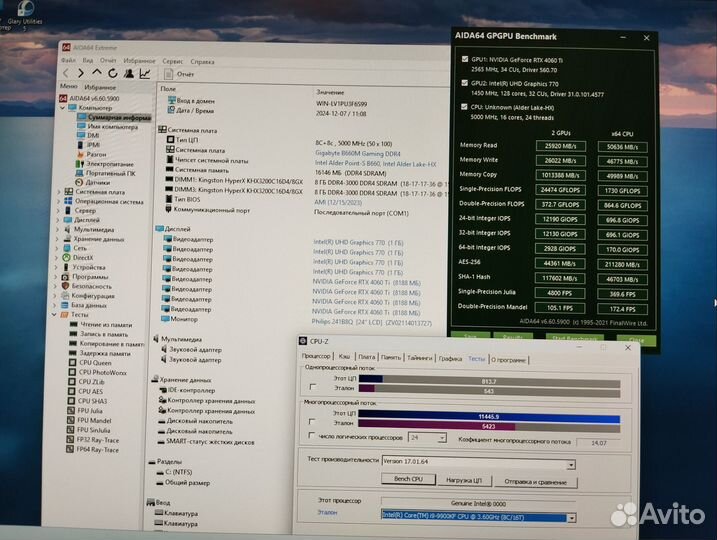Viewport: 717px width, 540px height.
Task: Open the Эталон reference processor dropdown
Action: pyautogui.click(x=571, y=518)
